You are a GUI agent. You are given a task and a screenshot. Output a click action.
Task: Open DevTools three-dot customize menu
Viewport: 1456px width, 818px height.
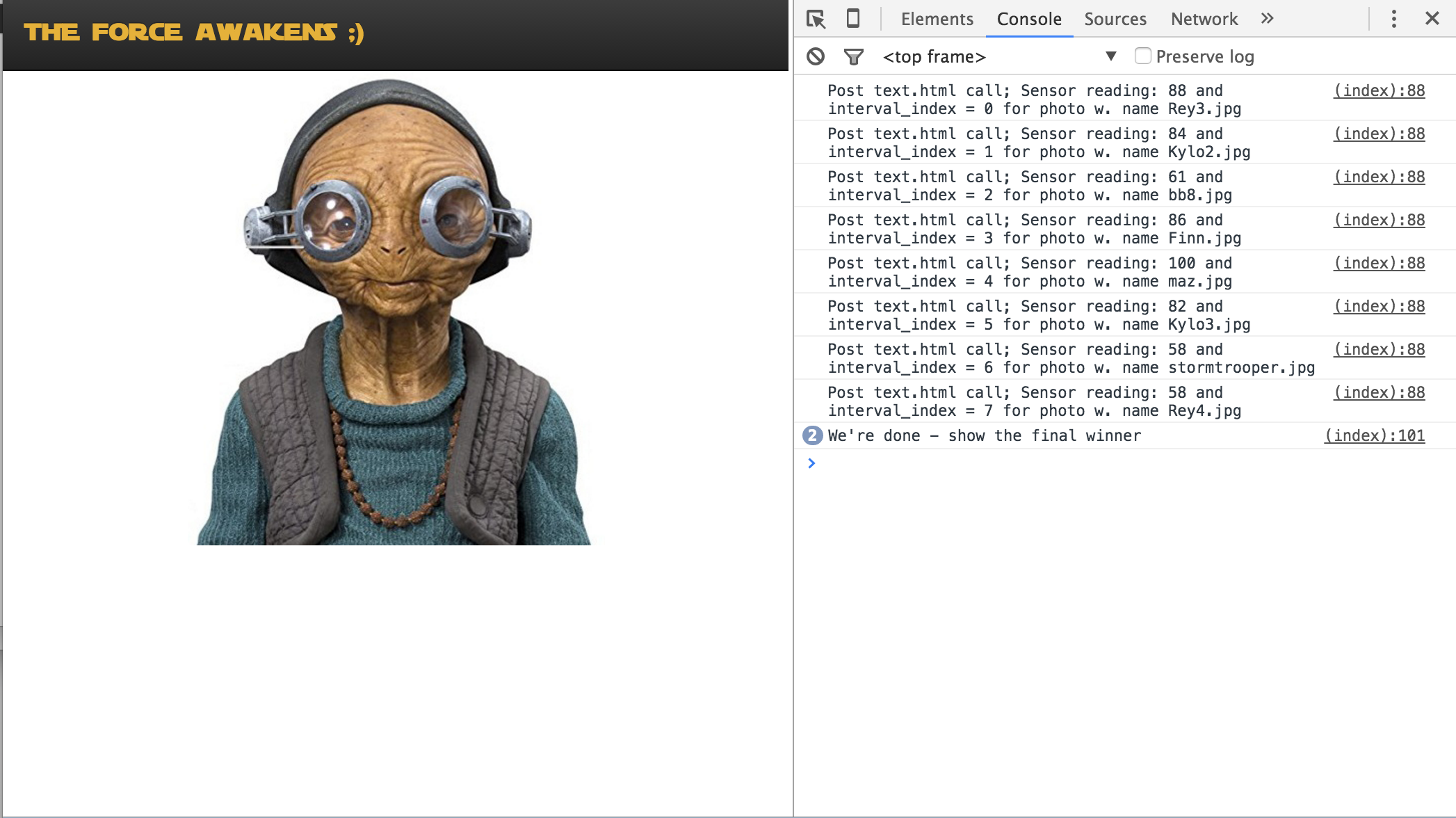point(1393,19)
